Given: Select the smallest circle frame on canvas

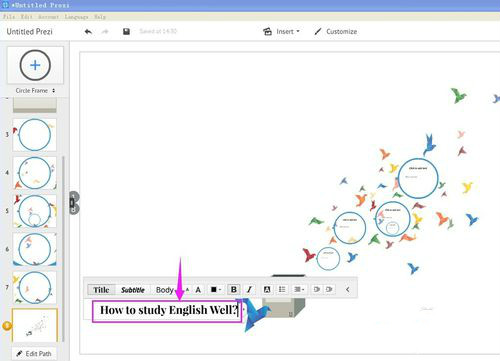Looking at the screenshot, I should [393, 228].
